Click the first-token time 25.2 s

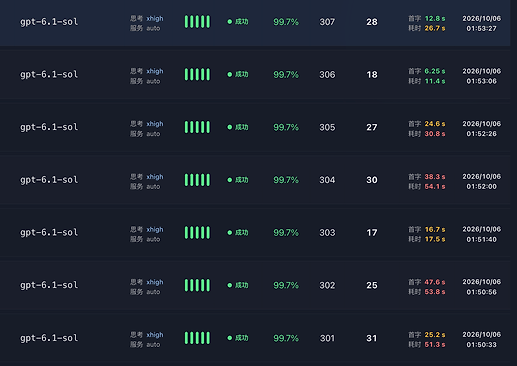(x=435, y=335)
